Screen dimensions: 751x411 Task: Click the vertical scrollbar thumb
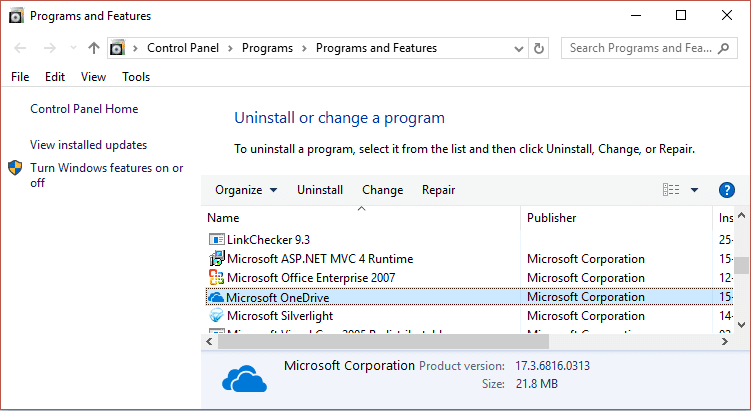click(741, 265)
